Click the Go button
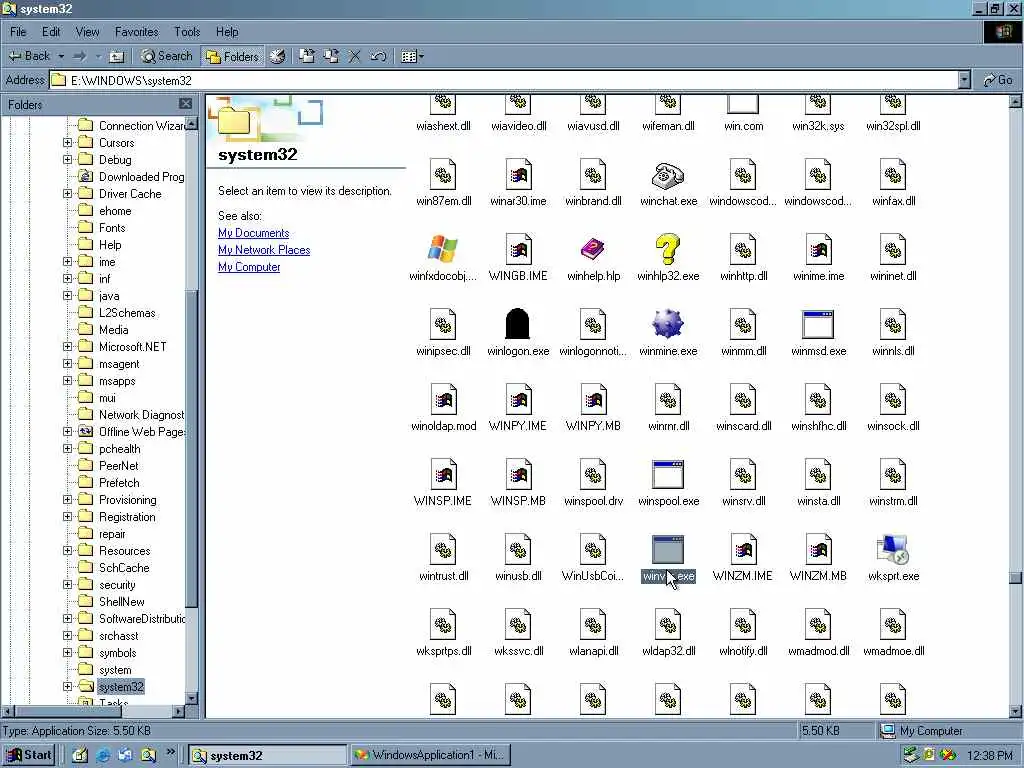1024x768 pixels. pos(998,80)
